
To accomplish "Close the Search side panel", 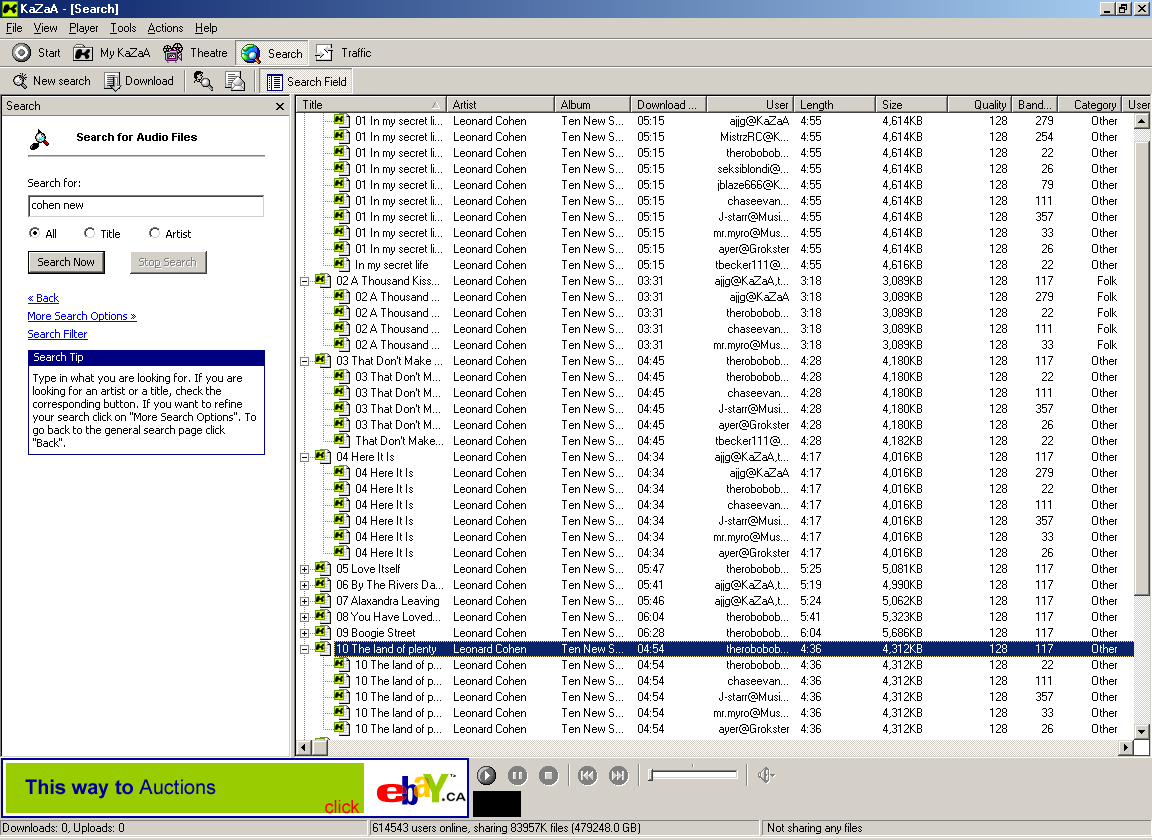I will click(x=279, y=107).
